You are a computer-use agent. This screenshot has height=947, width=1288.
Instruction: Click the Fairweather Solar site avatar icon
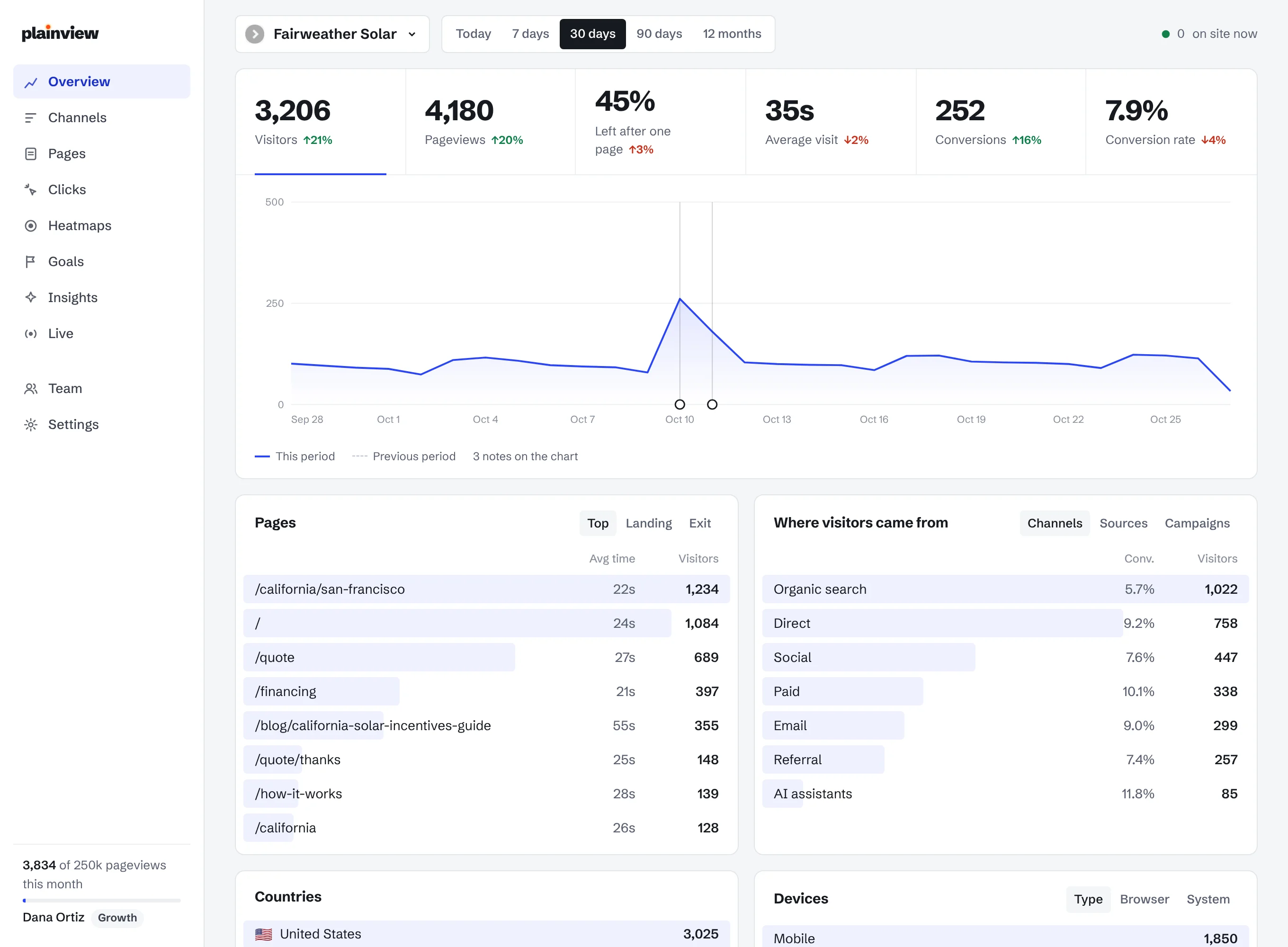[x=255, y=34]
